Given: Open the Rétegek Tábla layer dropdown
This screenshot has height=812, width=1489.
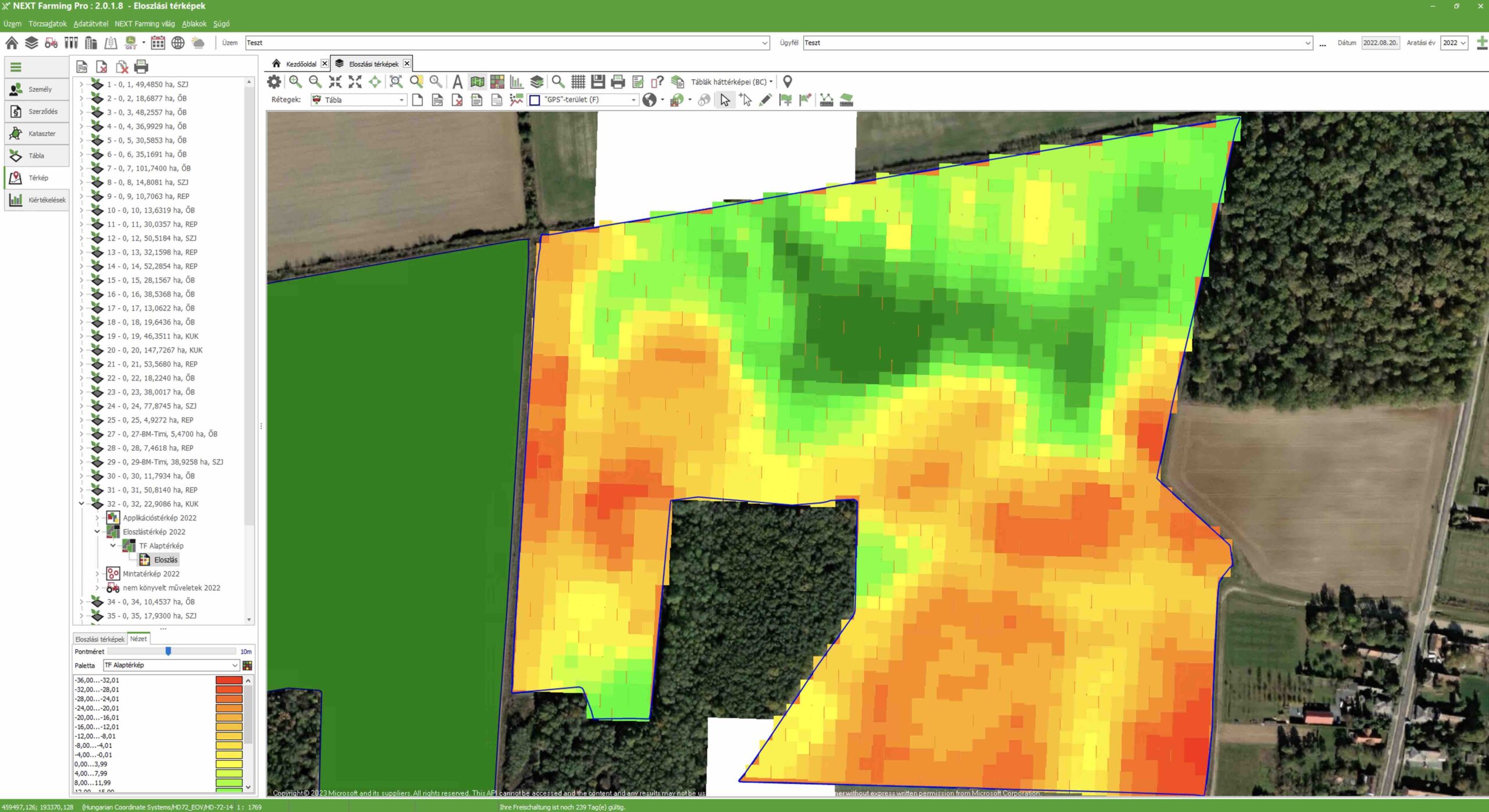Looking at the screenshot, I should click(x=358, y=100).
